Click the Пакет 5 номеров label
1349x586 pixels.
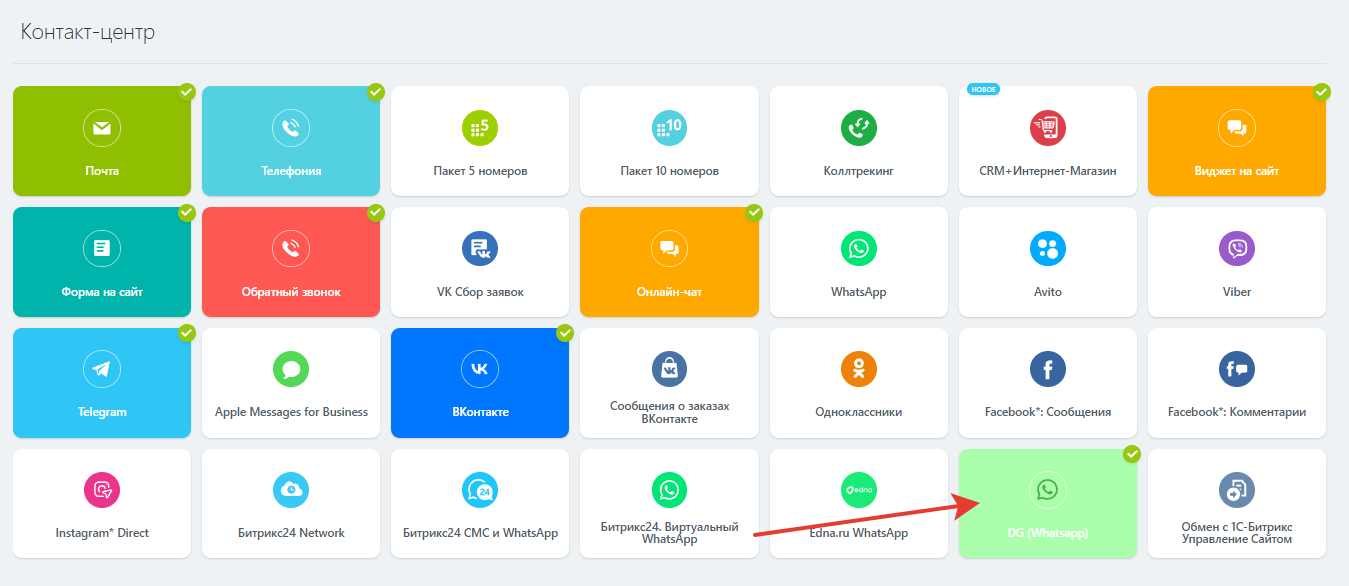[x=480, y=171]
